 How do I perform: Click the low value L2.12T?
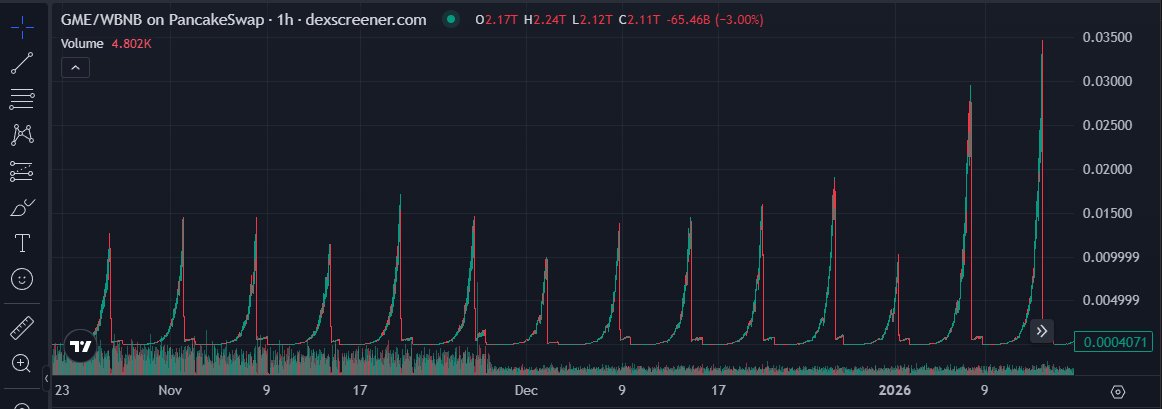pos(591,20)
